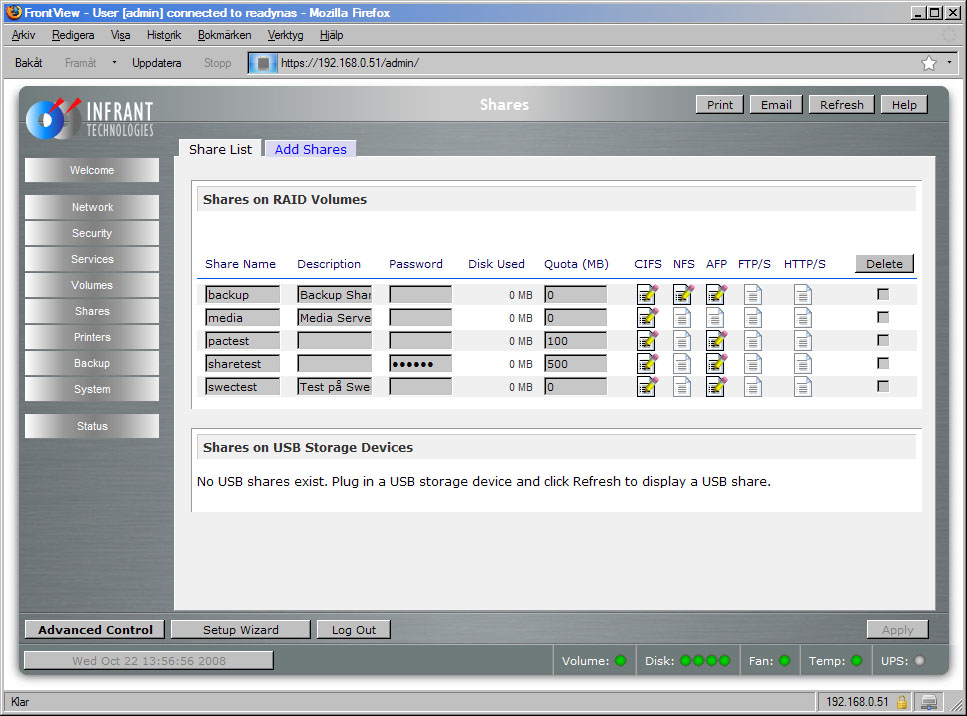Click the sharetest Quota input field
Image resolution: width=967 pixels, height=716 pixels.
575,363
